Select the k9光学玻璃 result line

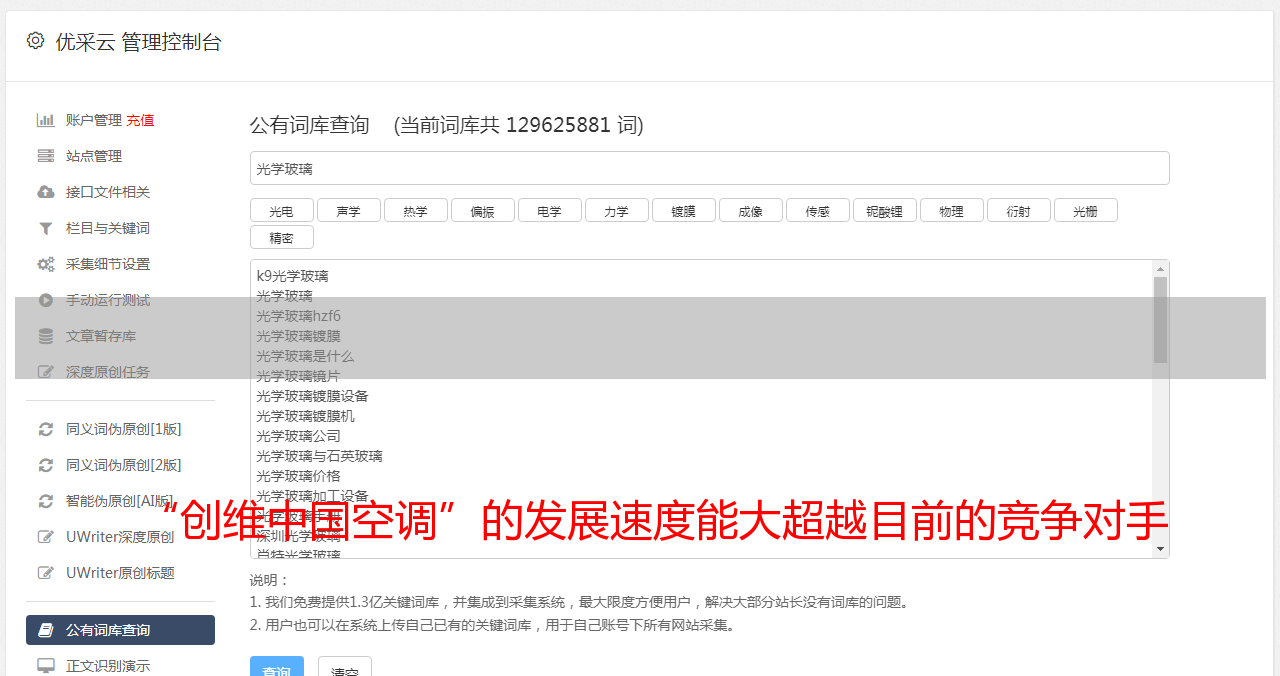pyautogui.click(x=292, y=276)
